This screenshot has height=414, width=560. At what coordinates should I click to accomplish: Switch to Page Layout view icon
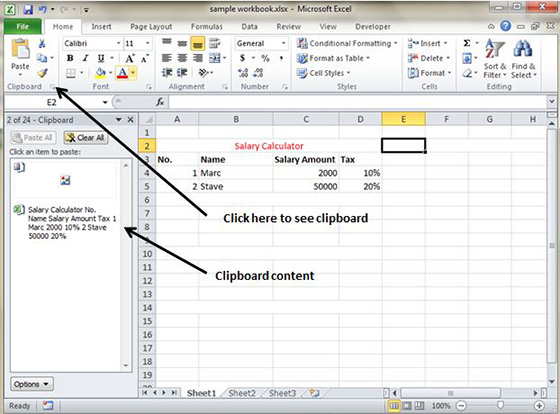click(x=407, y=406)
